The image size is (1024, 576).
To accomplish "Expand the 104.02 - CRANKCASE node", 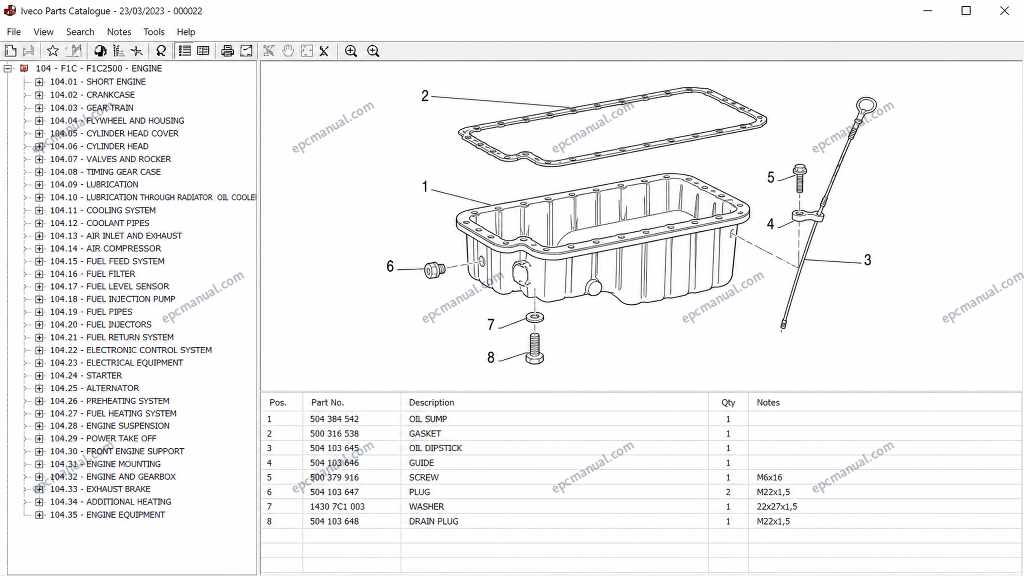I will [x=39, y=95].
